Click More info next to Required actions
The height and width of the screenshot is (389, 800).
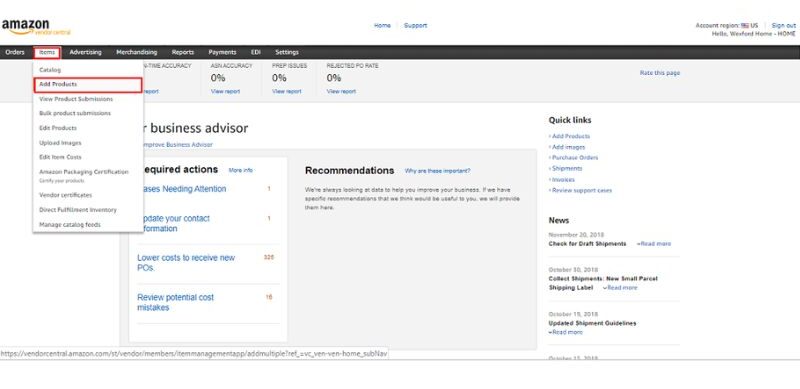[240, 170]
